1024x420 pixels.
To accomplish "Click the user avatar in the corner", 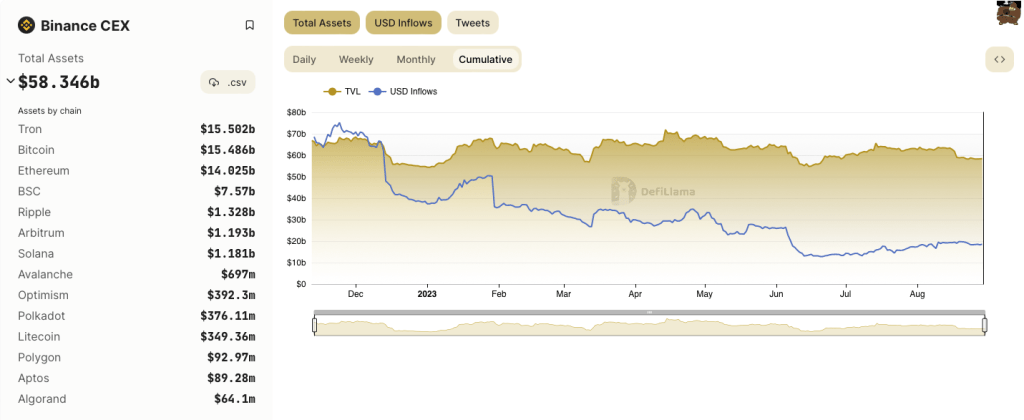I will (x=1008, y=13).
